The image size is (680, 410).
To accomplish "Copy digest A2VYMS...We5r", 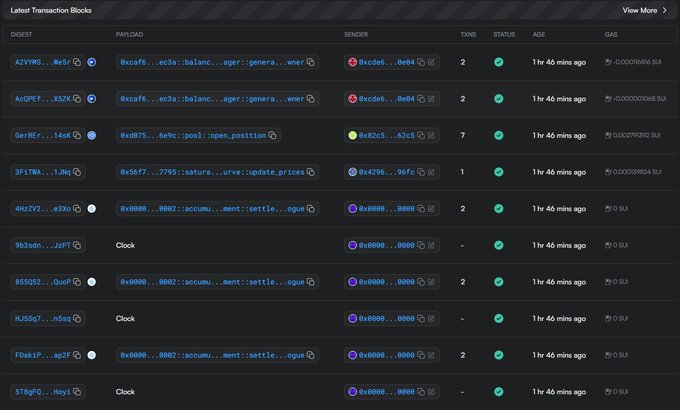I will (x=77, y=62).
